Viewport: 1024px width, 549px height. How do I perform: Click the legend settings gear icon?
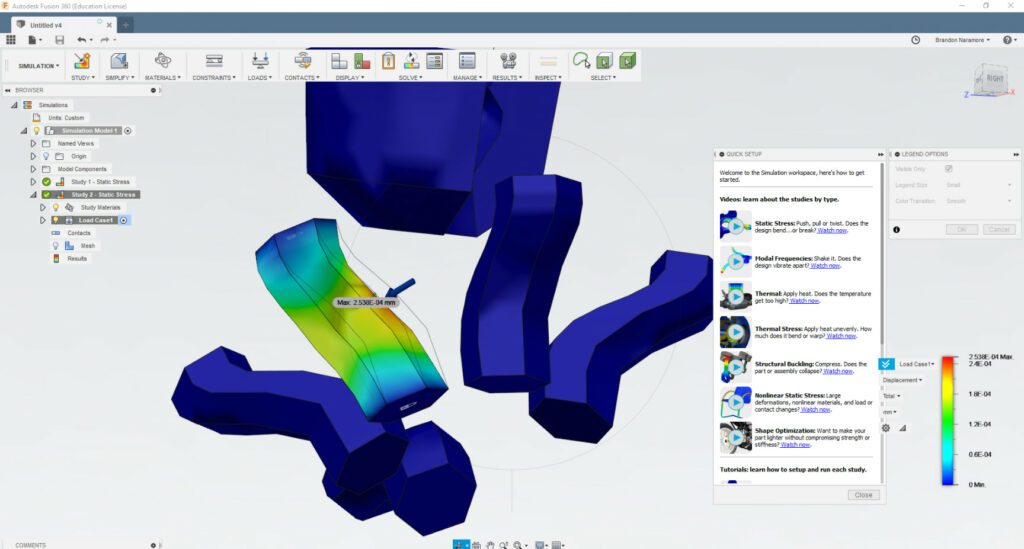[x=886, y=428]
